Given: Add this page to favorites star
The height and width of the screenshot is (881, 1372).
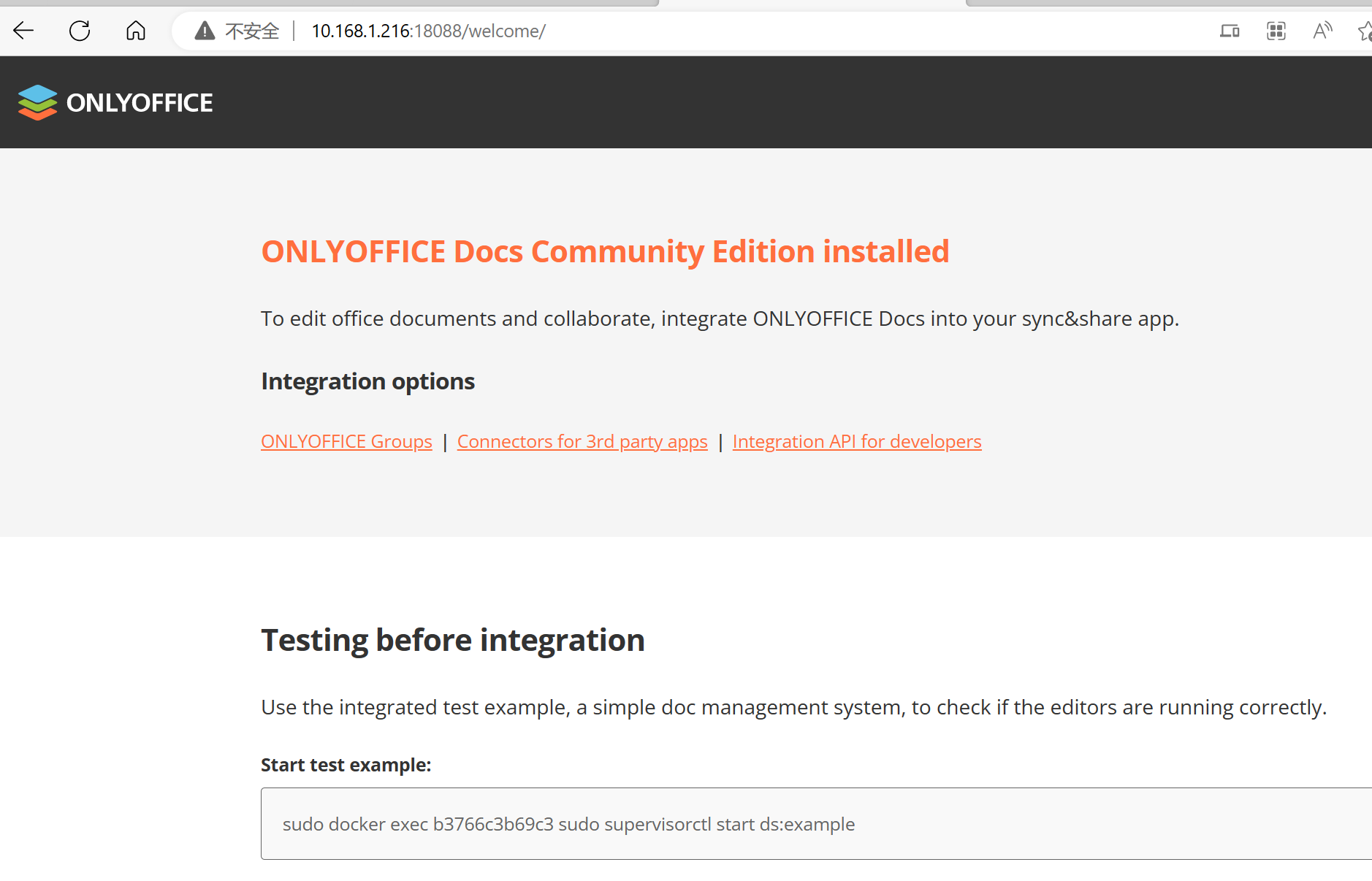Looking at the screenshot, I should [x=1364, y=31].
